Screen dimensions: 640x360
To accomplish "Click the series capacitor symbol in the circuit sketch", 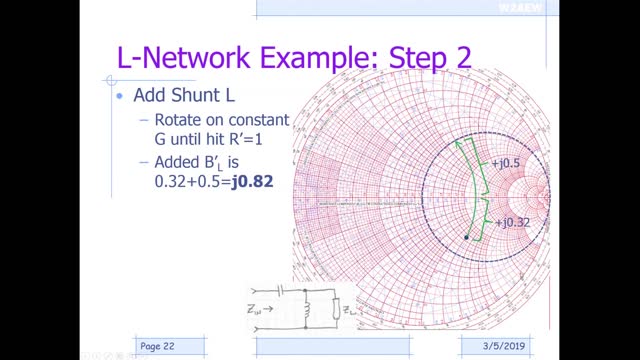I will click(280, 291).
